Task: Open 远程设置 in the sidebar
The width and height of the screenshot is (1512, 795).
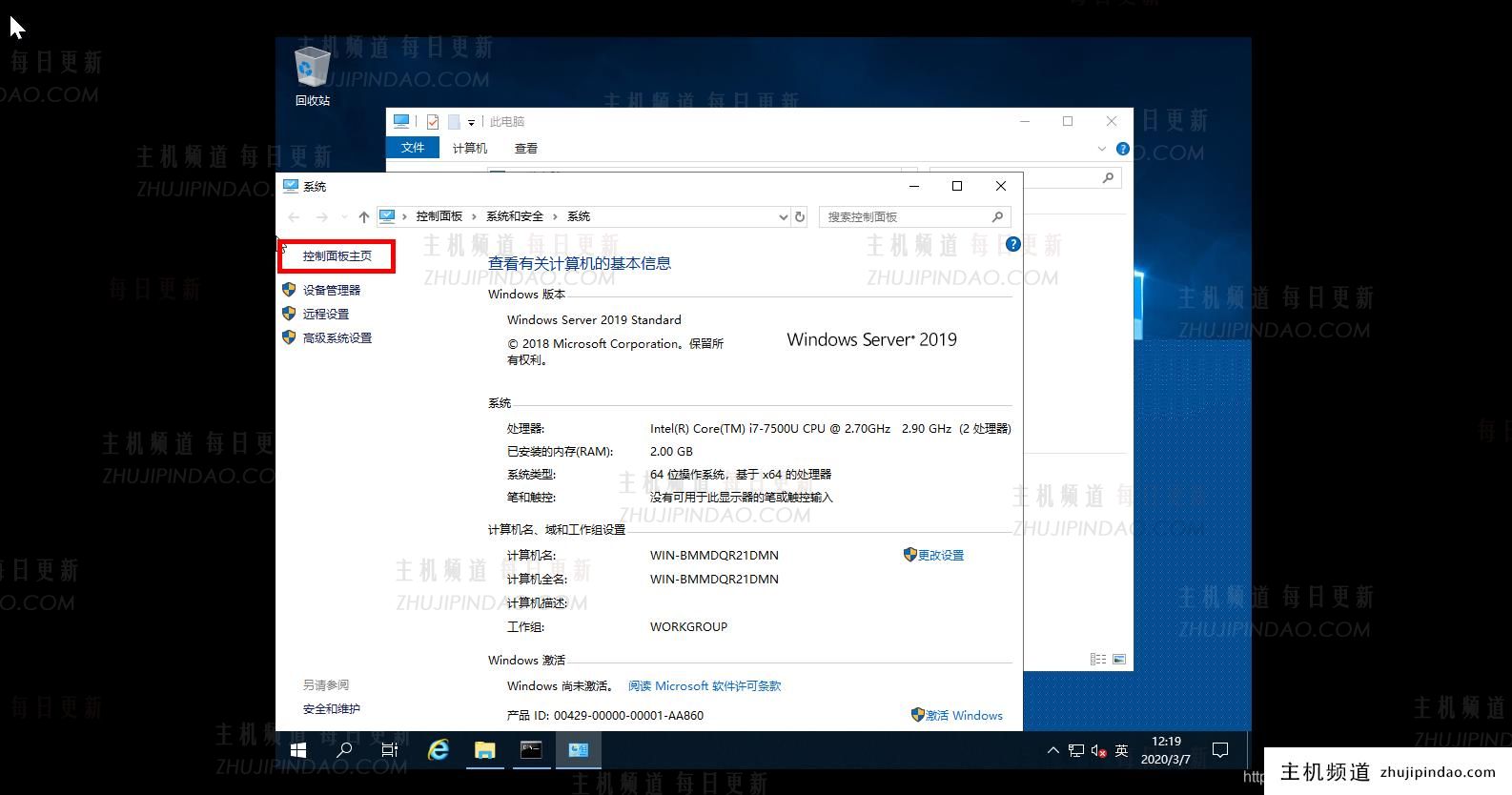Action: coord(326,314)
